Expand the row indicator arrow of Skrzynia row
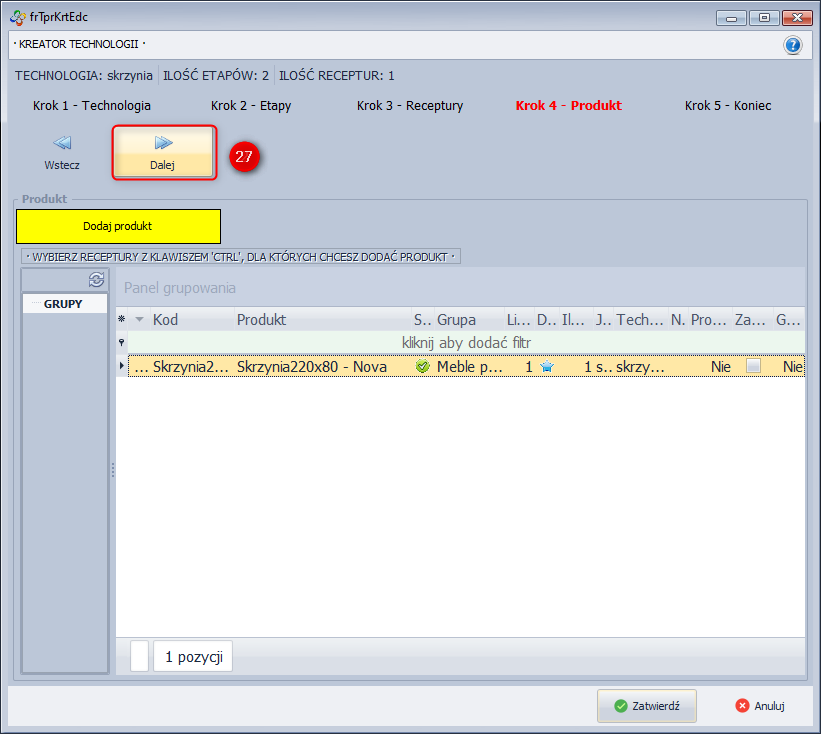The height and width of the screenshot is (734, 821). pos(122,367)
